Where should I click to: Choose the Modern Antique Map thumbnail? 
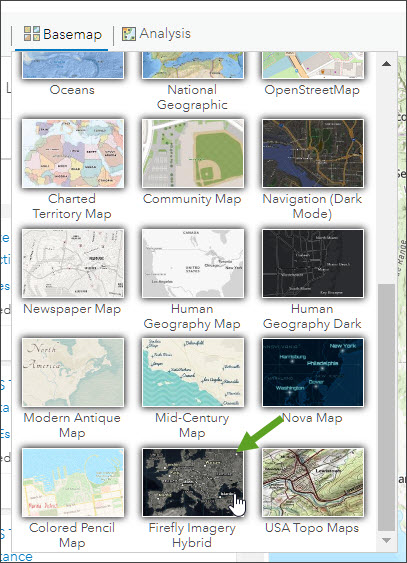tap(73, 372)
